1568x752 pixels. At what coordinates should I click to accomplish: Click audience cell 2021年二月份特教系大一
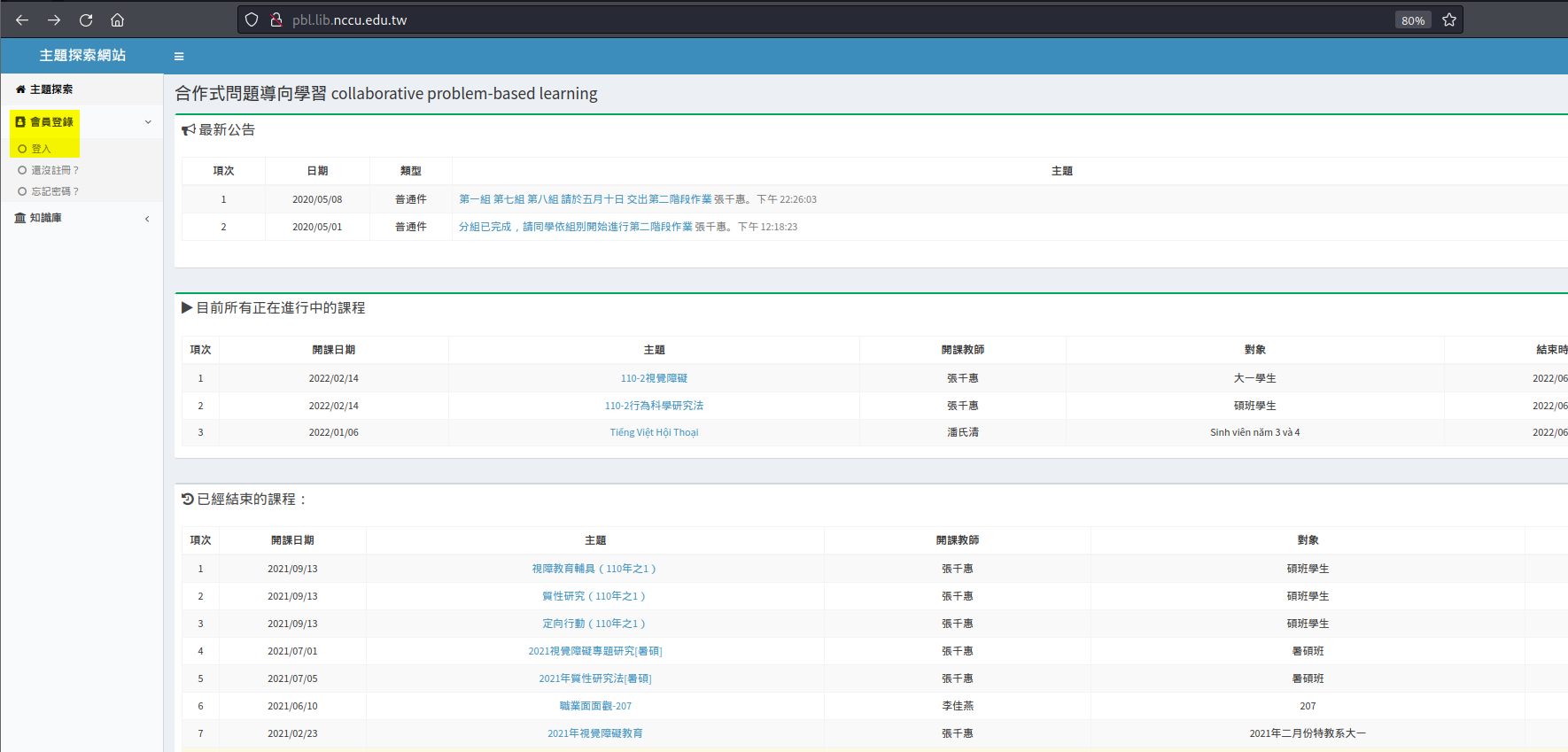coord(1308,733)
